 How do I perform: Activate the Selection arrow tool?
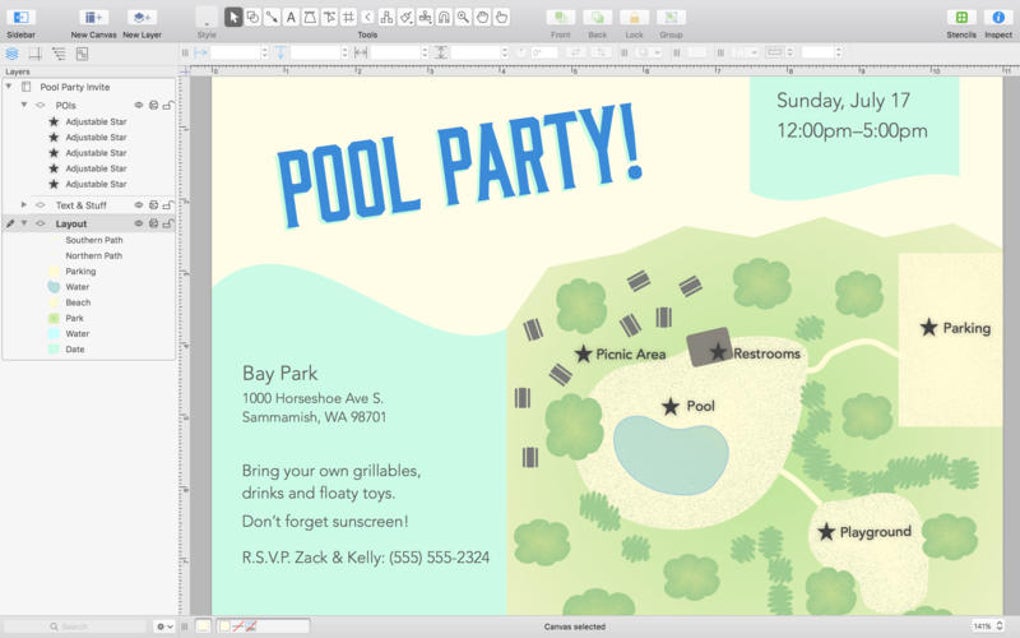pyautogui.click(x=233, y=17)
